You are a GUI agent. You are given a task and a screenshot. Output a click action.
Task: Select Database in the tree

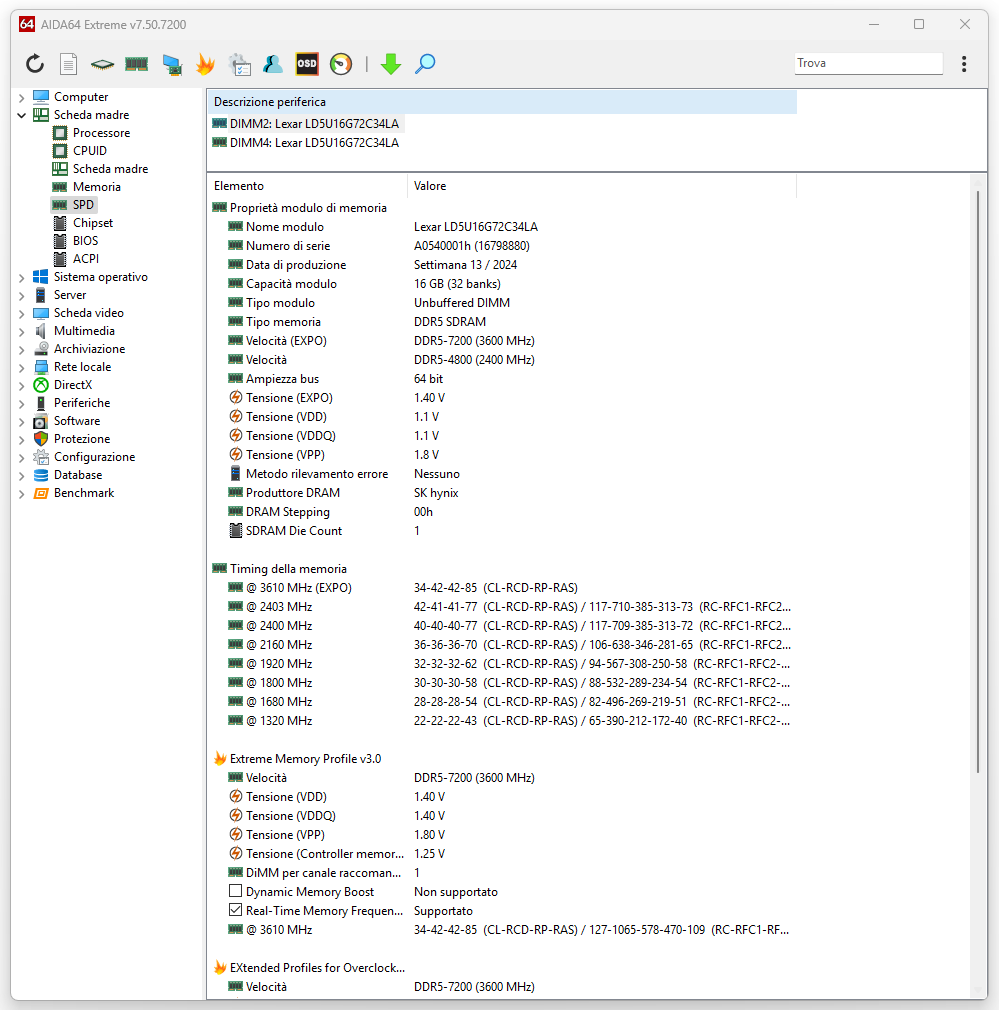(x=77, y=475)
